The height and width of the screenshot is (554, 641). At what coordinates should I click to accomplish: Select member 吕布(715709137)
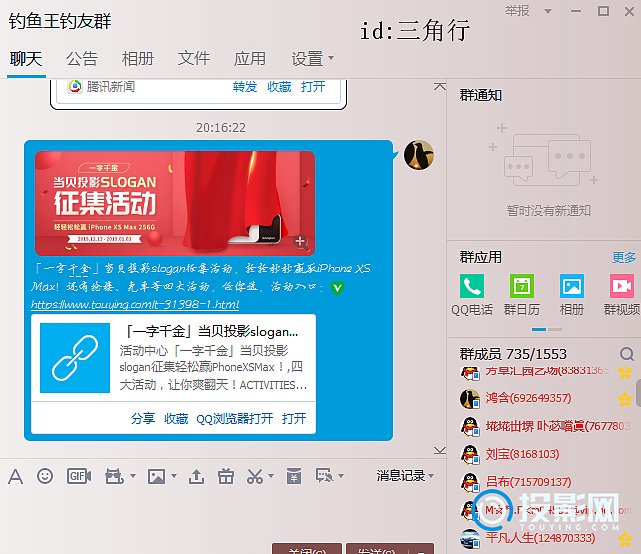[x=528, y=482]
